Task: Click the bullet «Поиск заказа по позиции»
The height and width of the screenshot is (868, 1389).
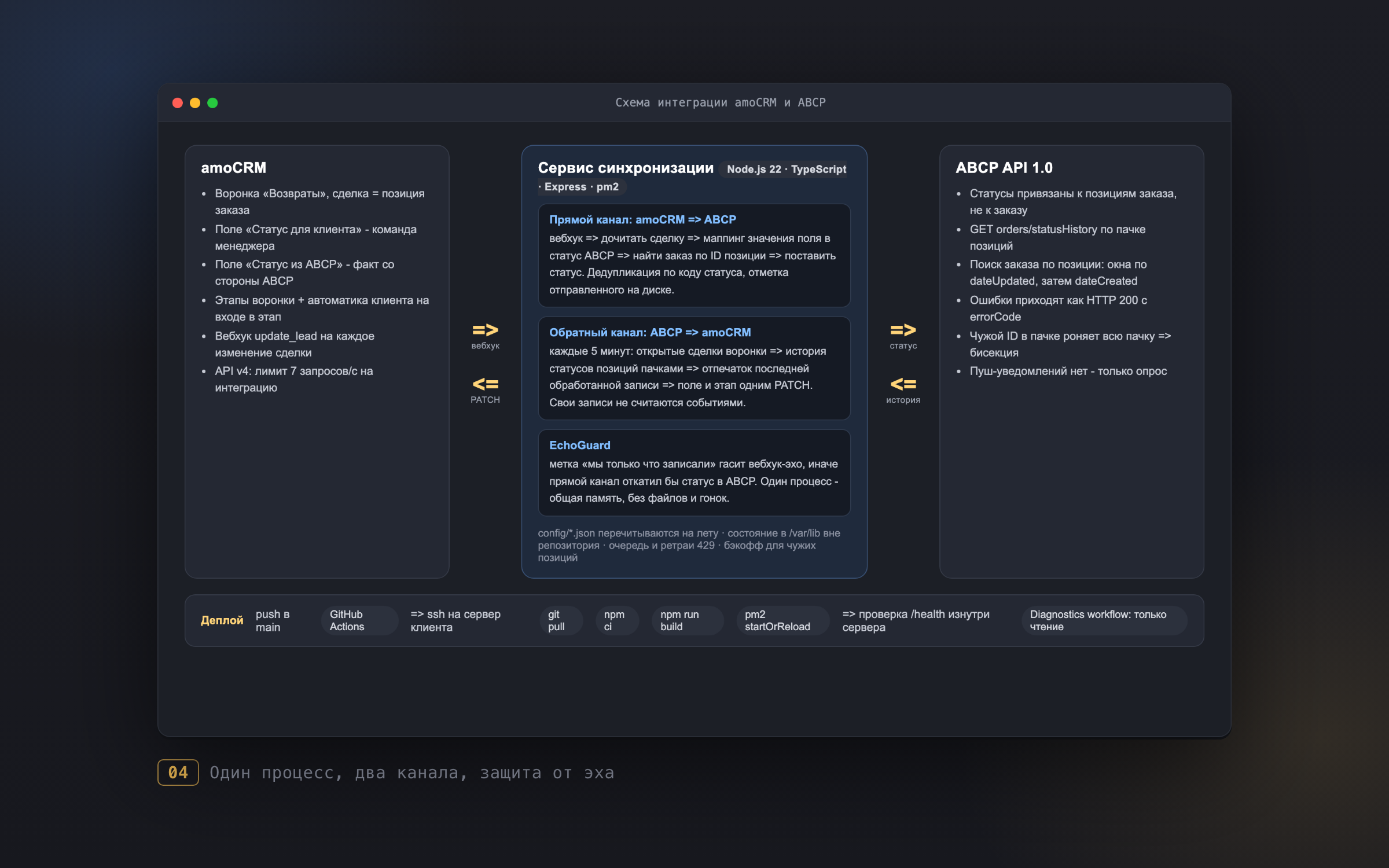Action: (1058, 273)
